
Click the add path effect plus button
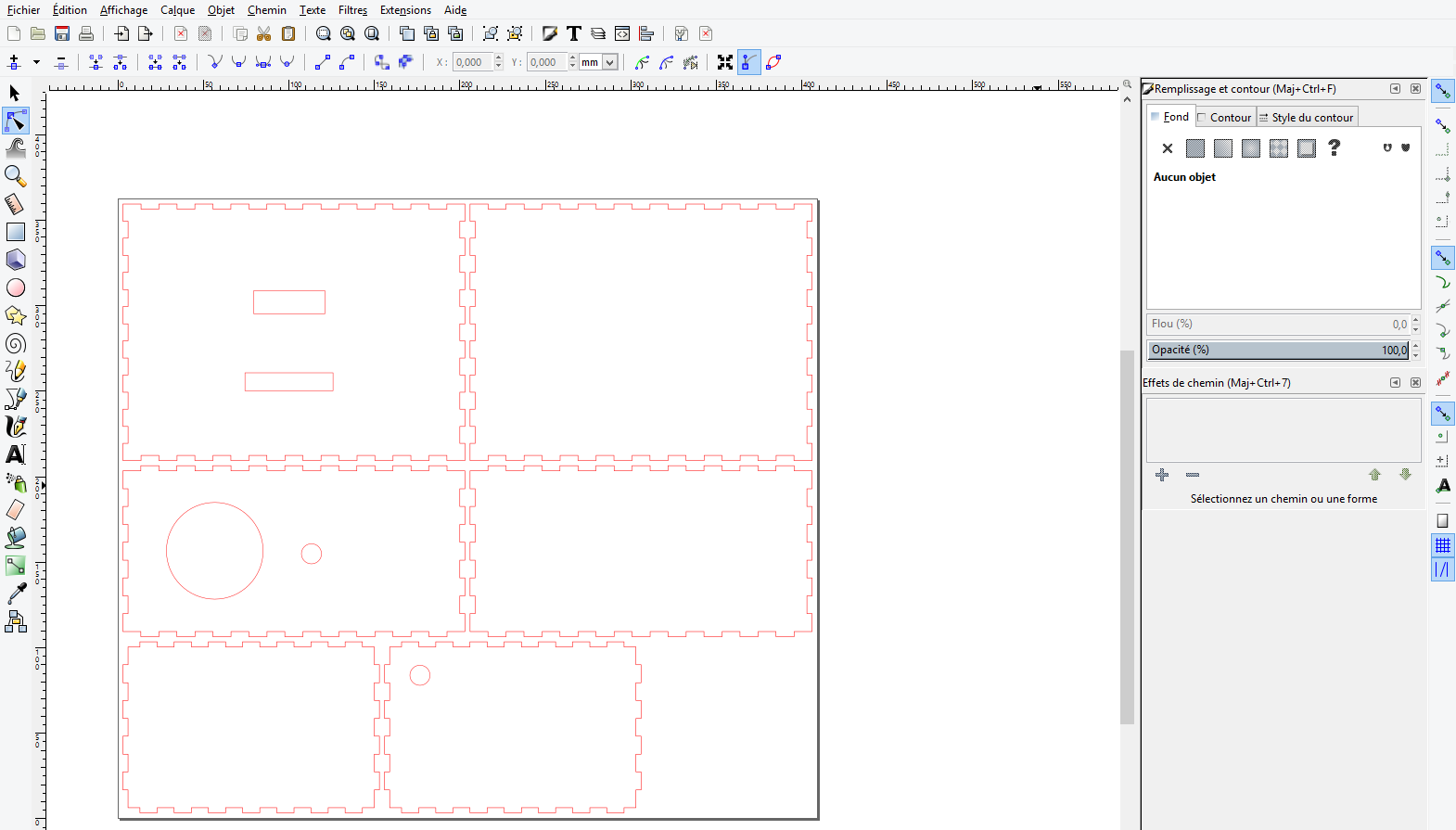click(1162, 475)
